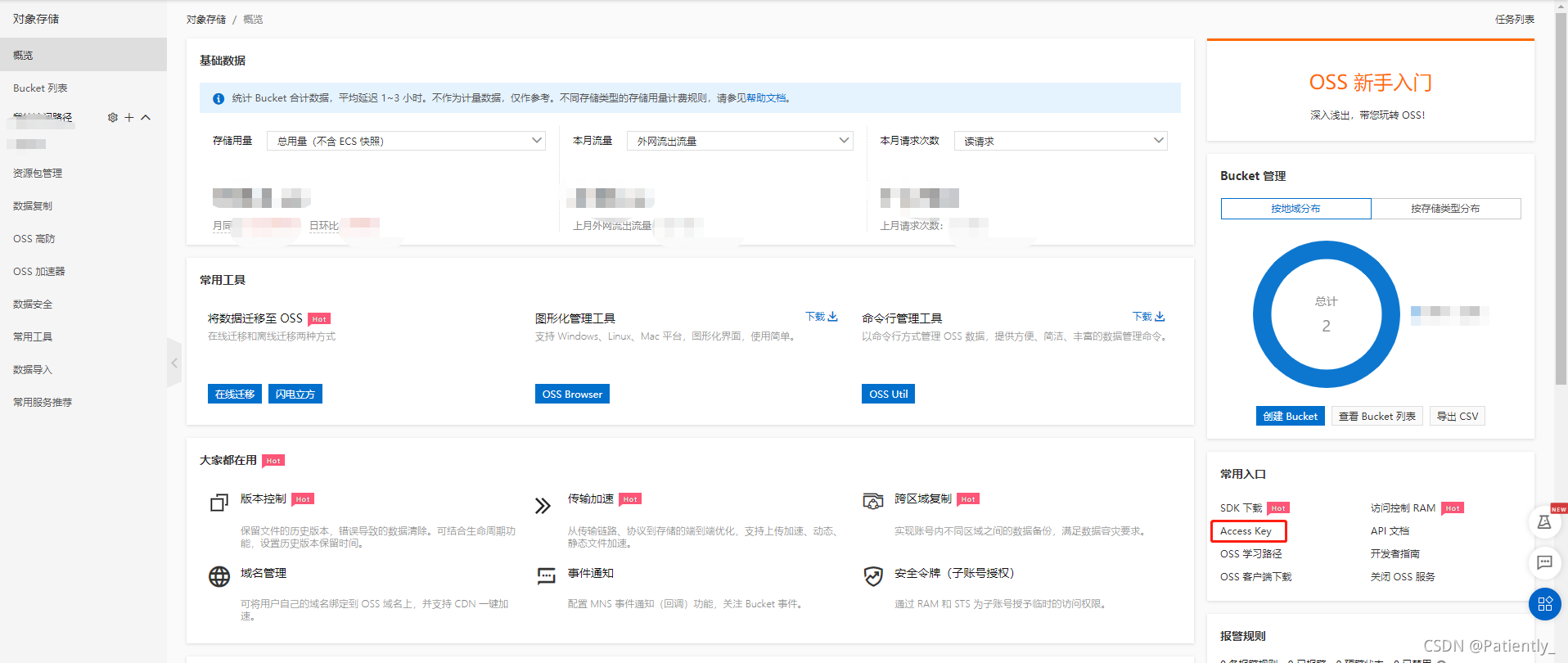Open 版本控制 feature title

tap(264, 498)
